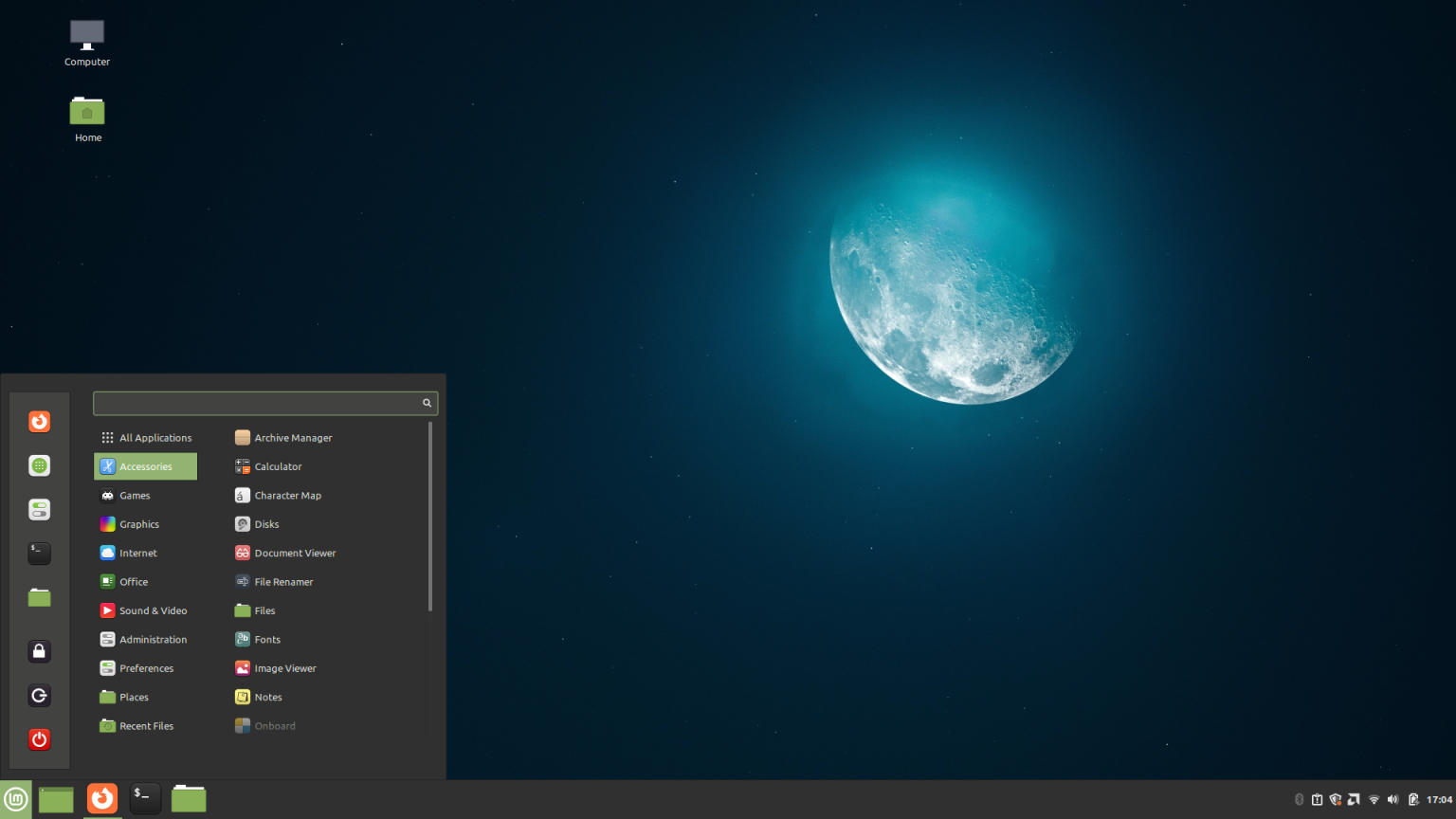Viewport: 1456px width, 819px height.
Task: Open the volume control in the tray
Action: pos(1393,799)
